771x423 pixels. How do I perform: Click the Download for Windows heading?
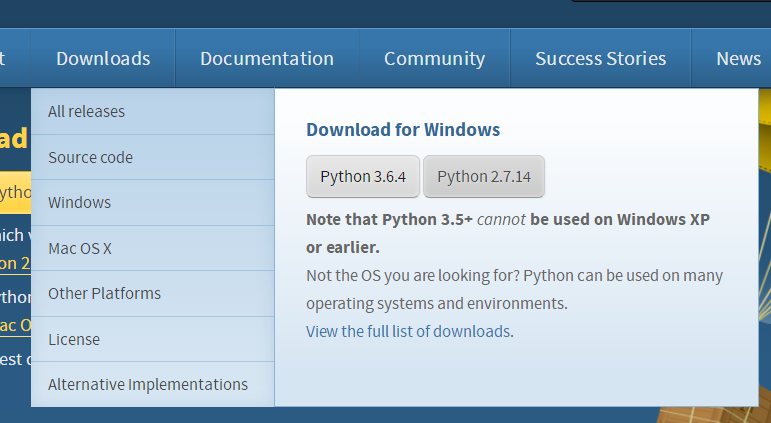(x=403, y=130)
